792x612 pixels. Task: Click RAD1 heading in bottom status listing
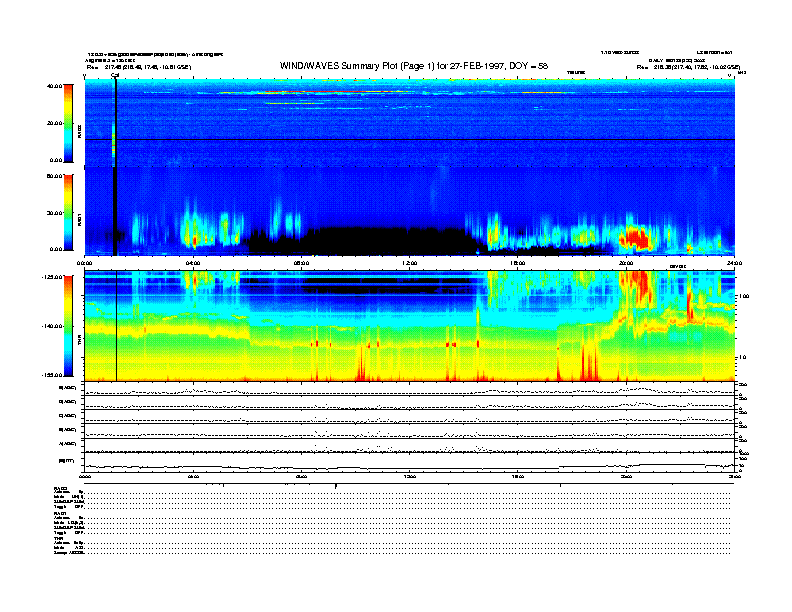coord(60,514)
